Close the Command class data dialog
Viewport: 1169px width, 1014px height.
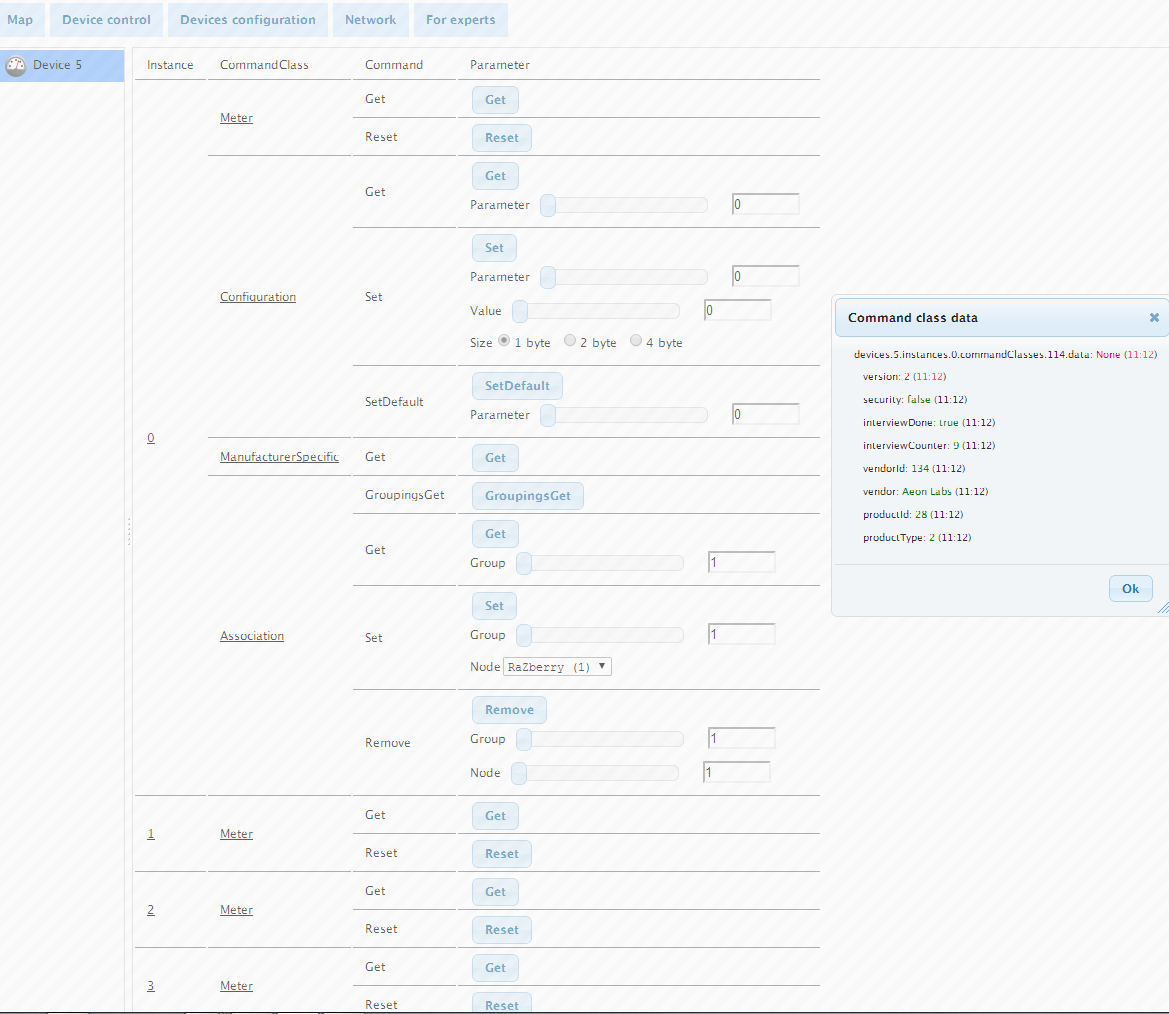click(1154, 317)
